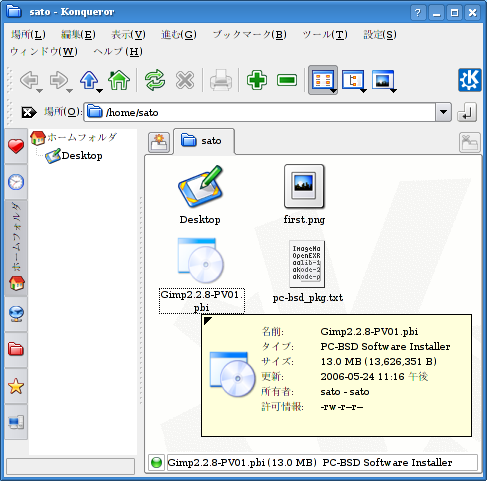Switch to image preview view mode

click(x=382, y=80)
